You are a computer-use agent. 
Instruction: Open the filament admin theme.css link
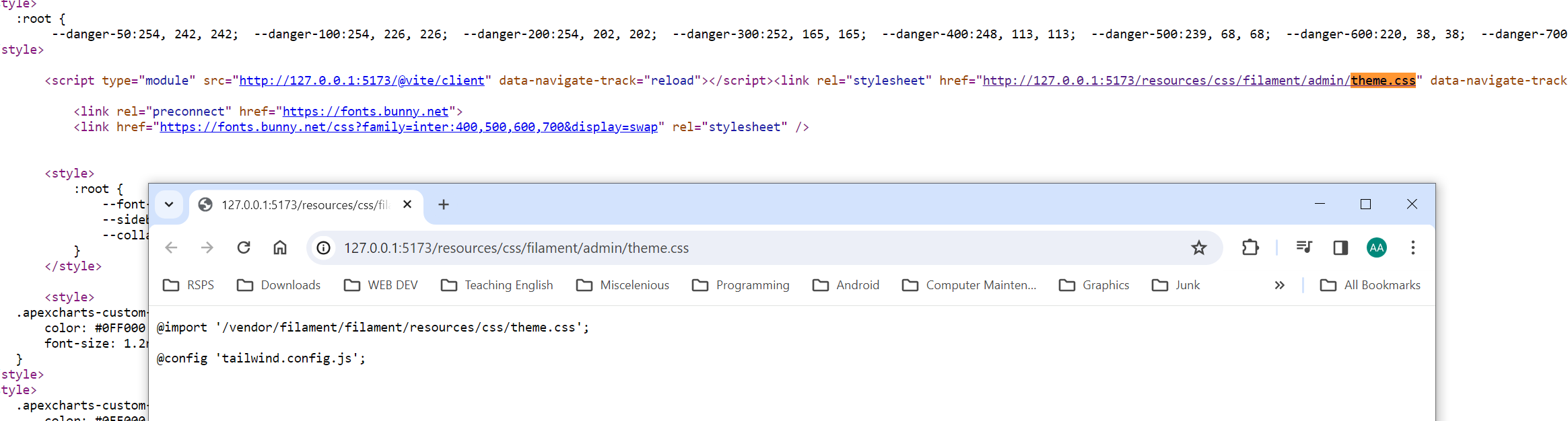click(1199, 81)
